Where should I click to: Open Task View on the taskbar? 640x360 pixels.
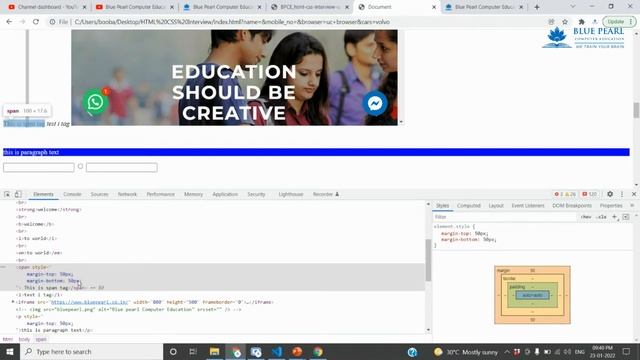pos(193,351)
